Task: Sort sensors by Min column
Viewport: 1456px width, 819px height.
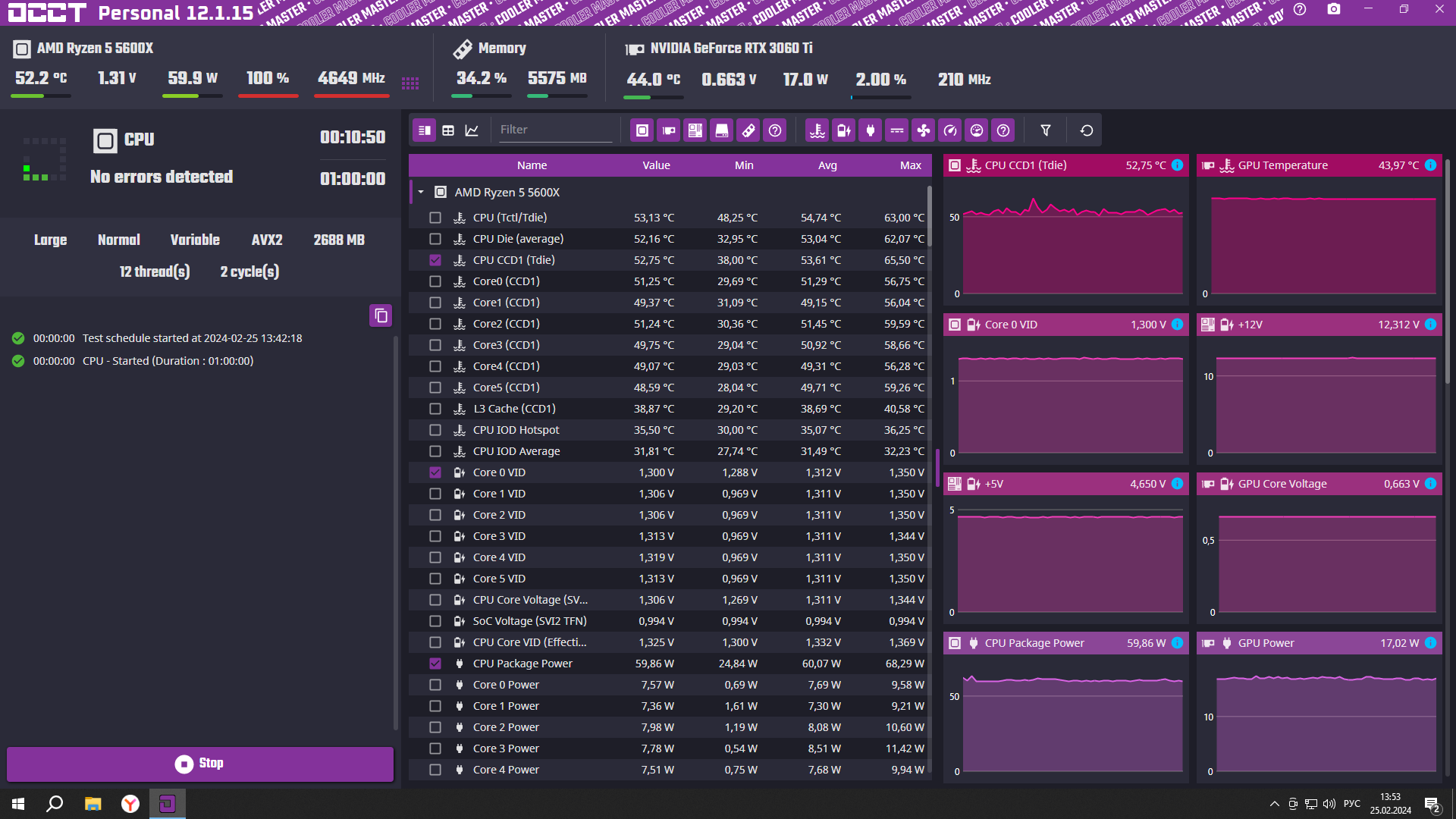Action: (744, 165)
